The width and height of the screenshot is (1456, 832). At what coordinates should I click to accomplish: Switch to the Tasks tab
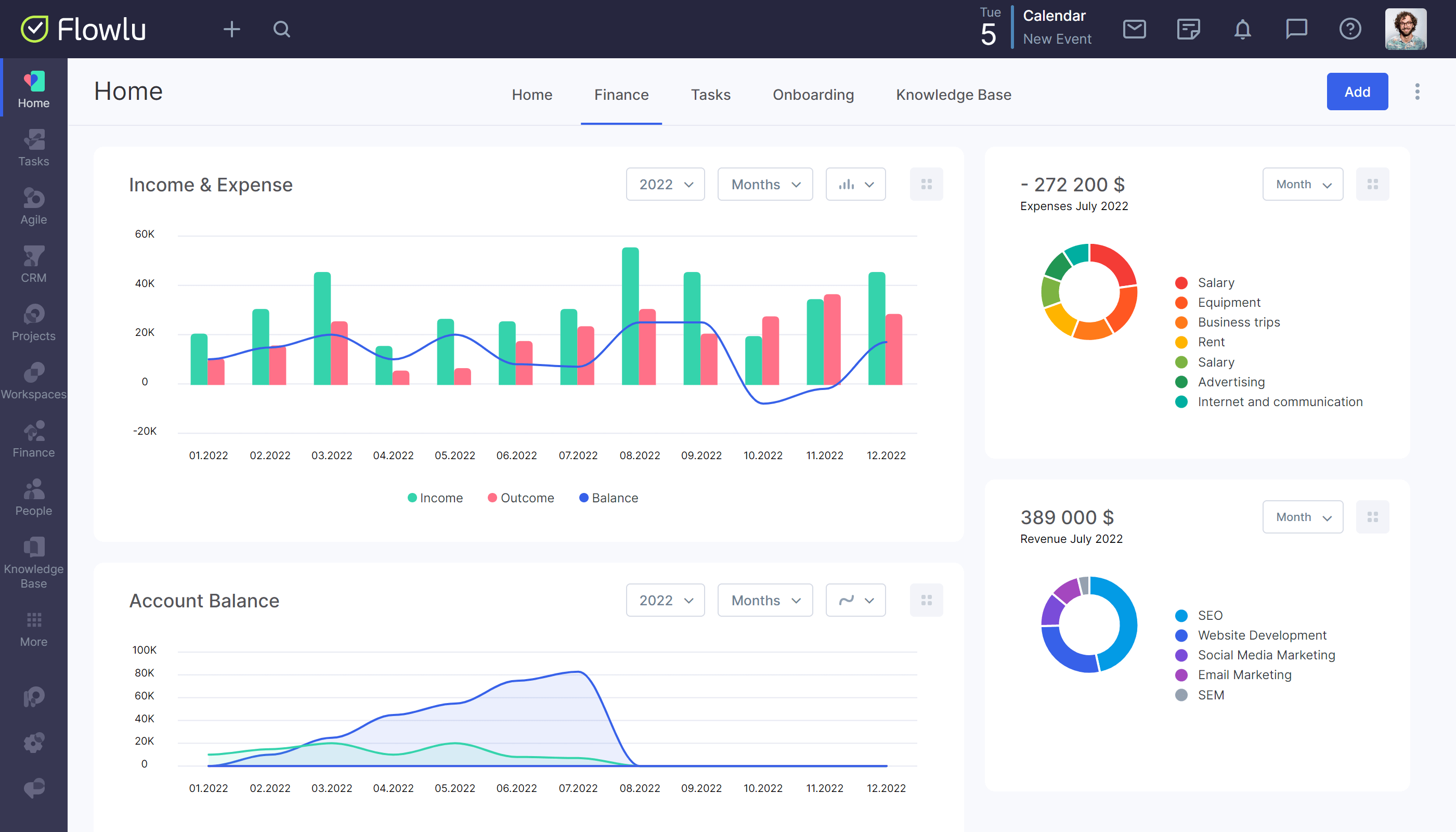(x=710, y=94)
